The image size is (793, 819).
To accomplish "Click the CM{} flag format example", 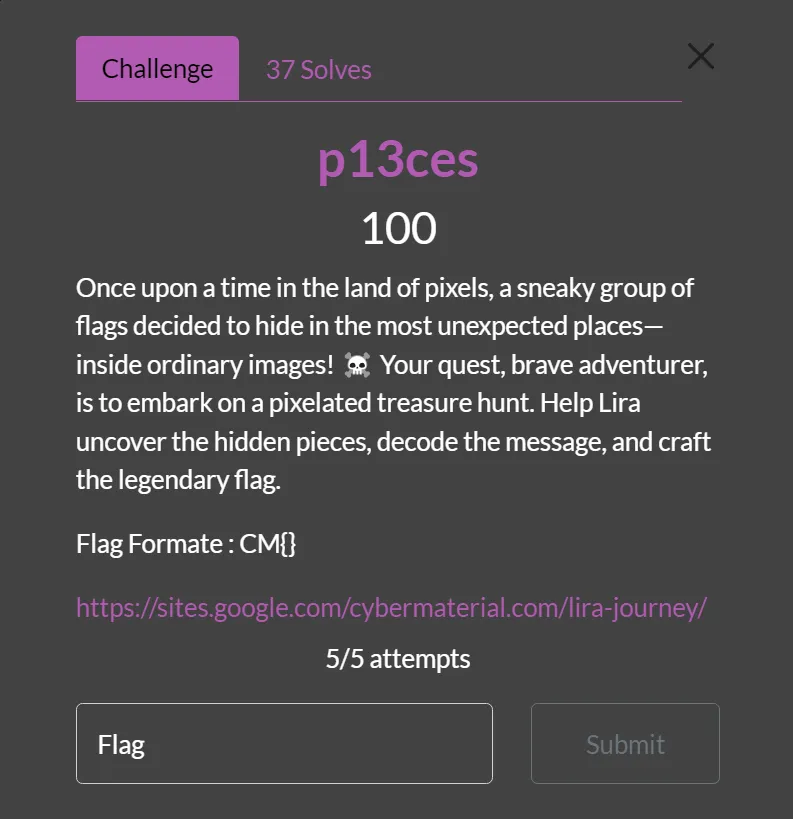I will (x=268, y=544).
